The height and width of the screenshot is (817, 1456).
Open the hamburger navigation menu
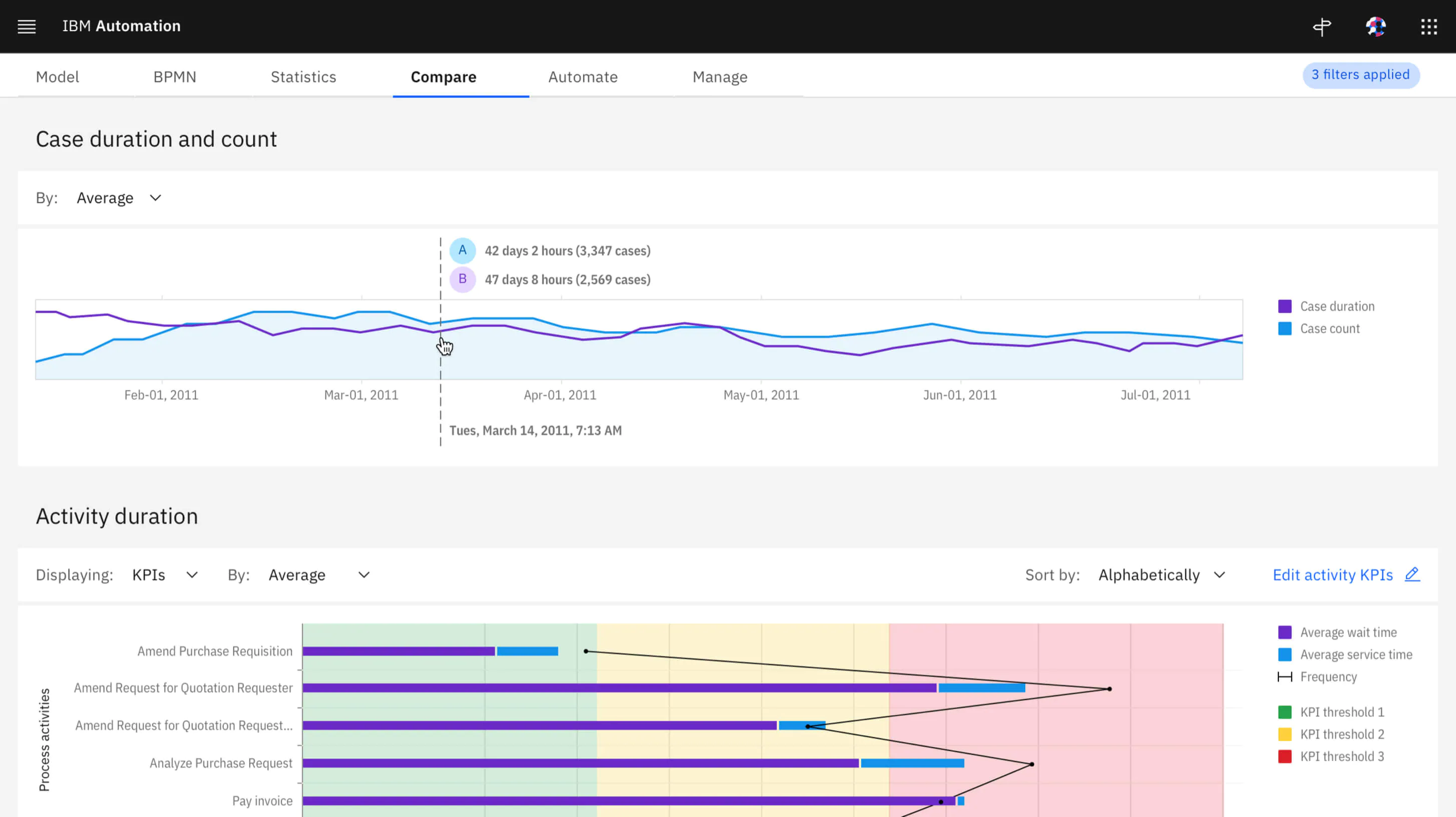pyautogui.click(x=27, y=26)
